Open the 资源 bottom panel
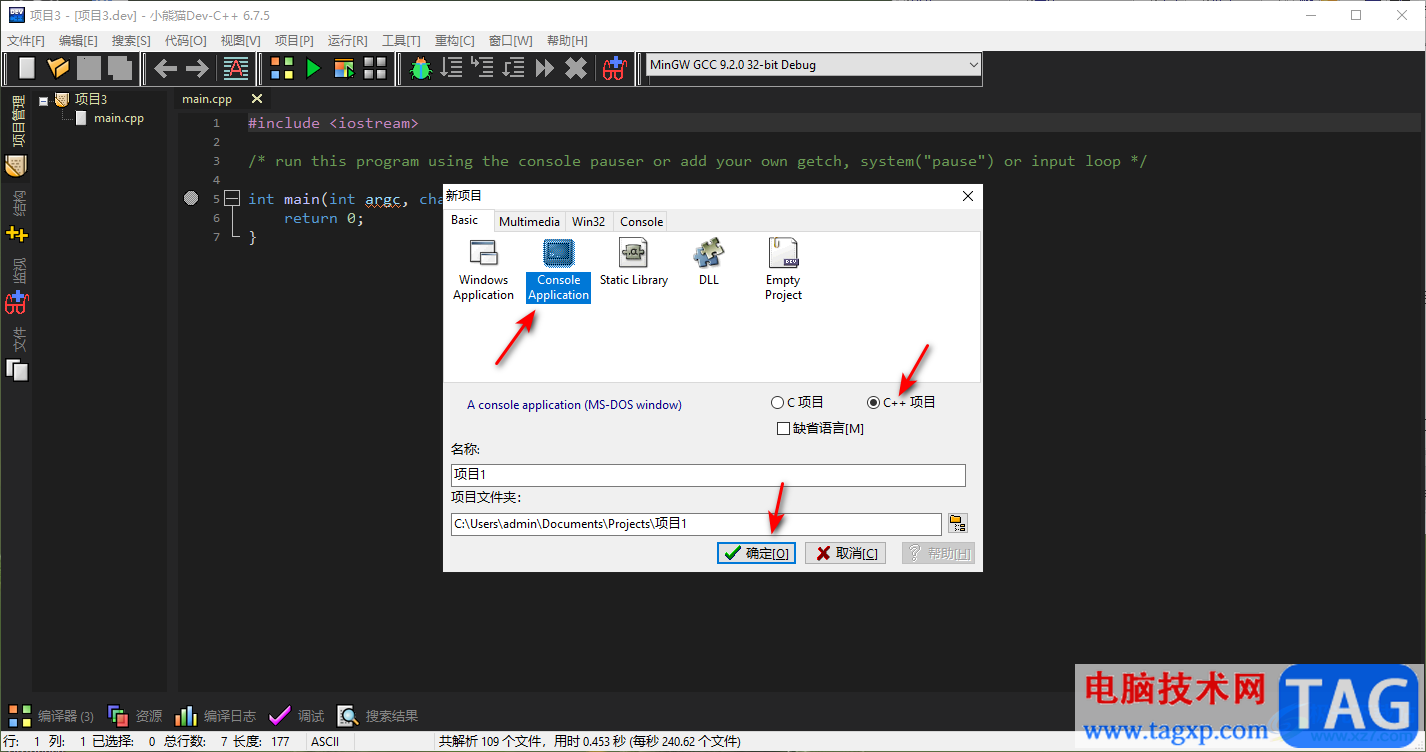This screenshot has width=1426, height=752. 135,716
